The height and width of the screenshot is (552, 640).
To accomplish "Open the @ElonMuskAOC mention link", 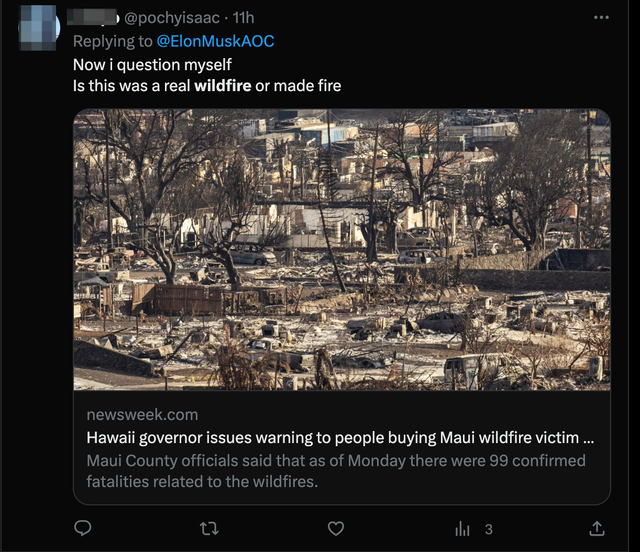I will tap(214, 41).
